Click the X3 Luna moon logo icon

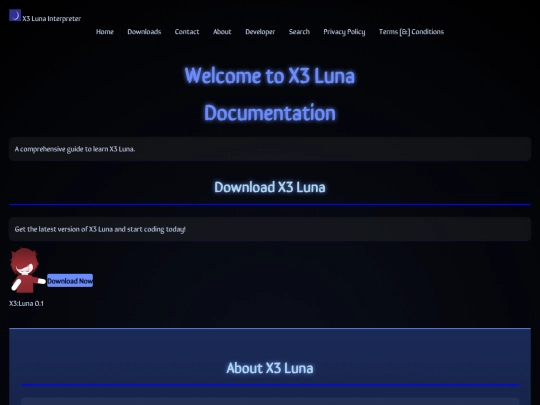(15, 15)
